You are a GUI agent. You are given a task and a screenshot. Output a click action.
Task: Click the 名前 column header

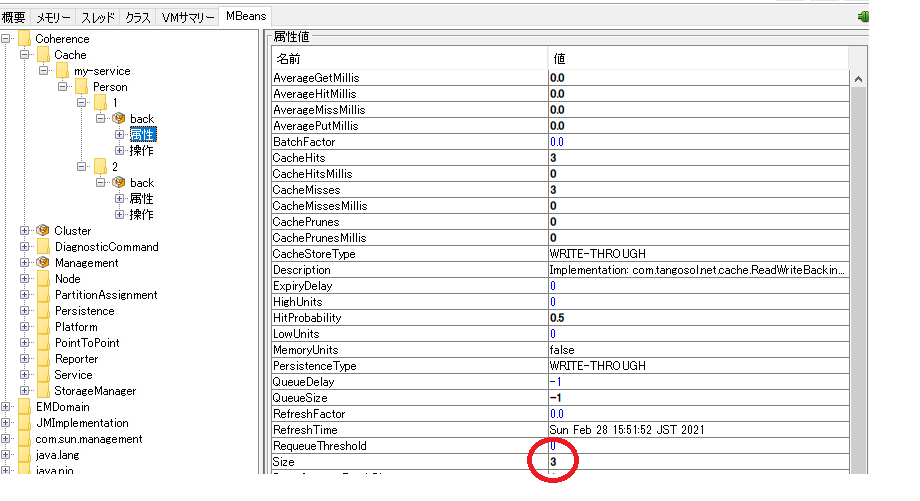point(410,59)
